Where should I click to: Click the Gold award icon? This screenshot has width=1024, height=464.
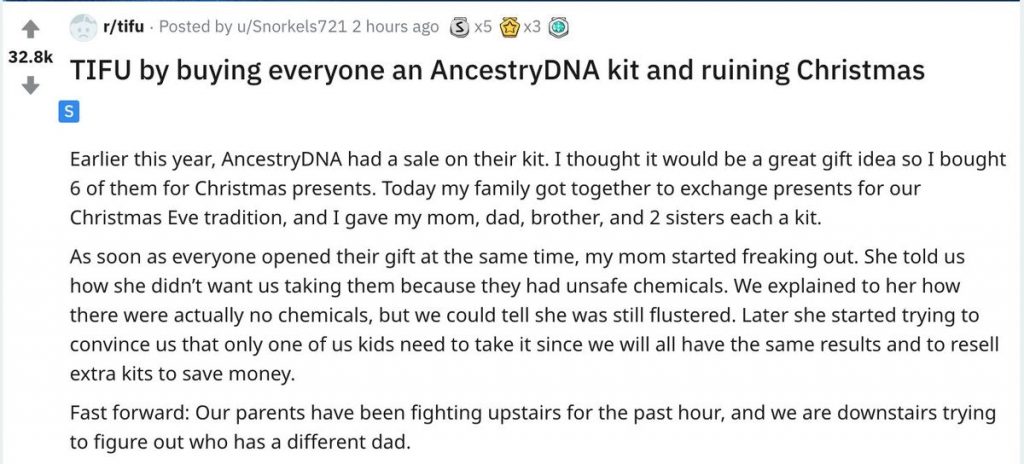pos(508,28)
